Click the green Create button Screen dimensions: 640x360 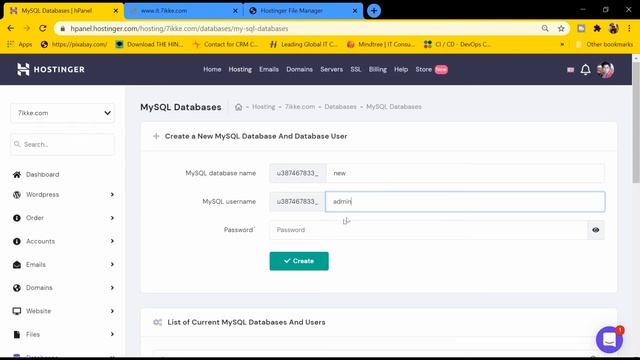coord(299,261)
